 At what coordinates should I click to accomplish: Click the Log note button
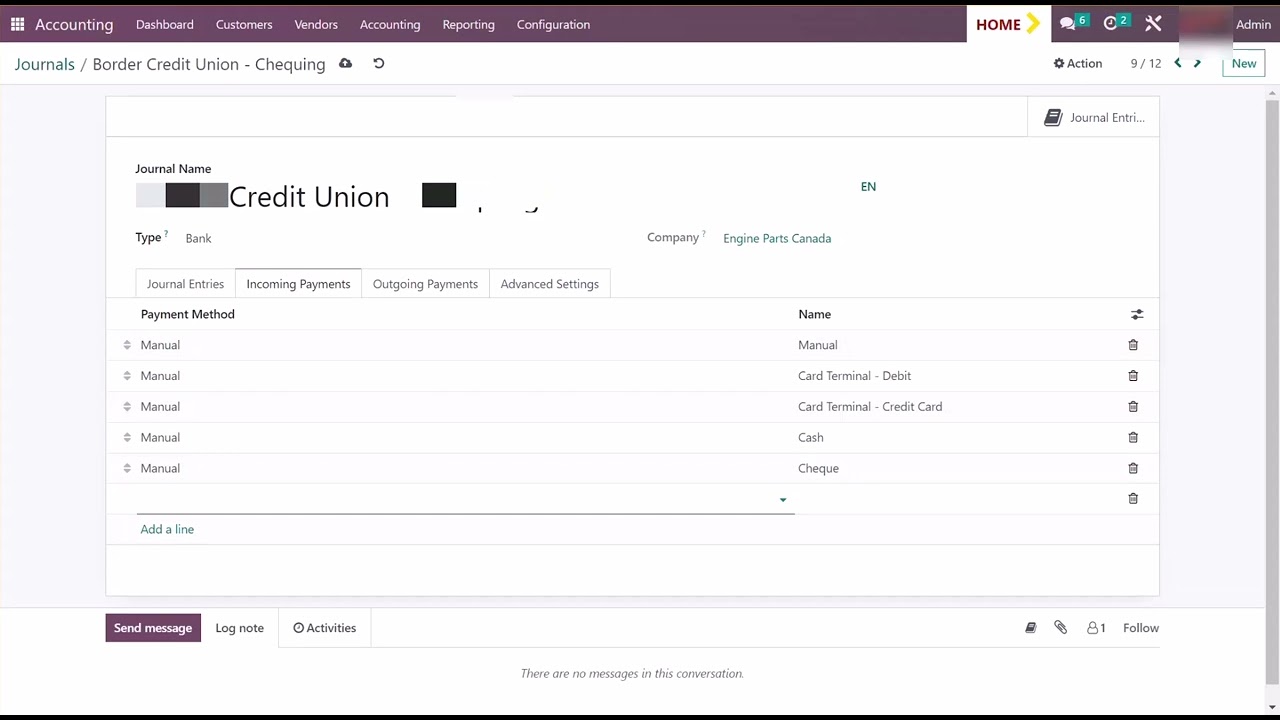[240, 628]
